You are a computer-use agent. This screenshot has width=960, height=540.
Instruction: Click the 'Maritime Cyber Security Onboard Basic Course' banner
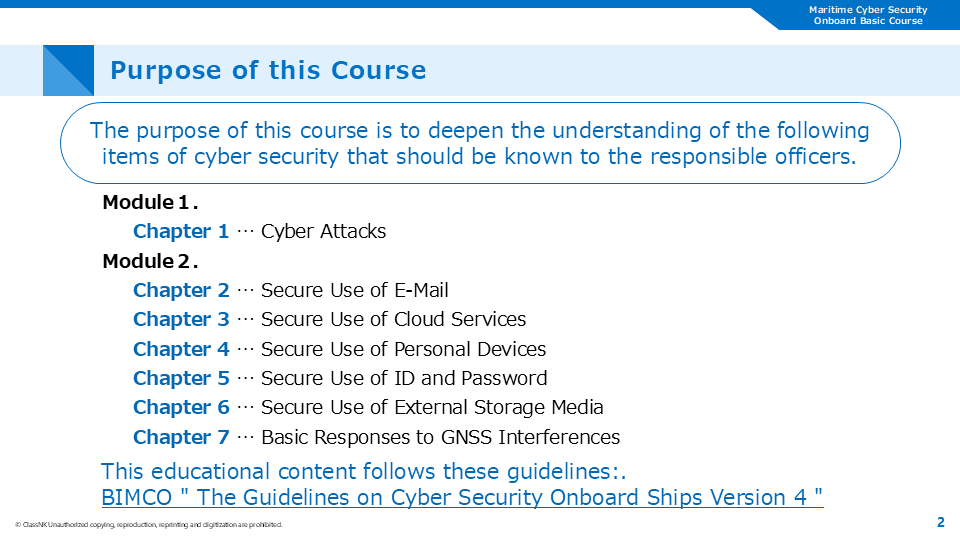(868, 15)
